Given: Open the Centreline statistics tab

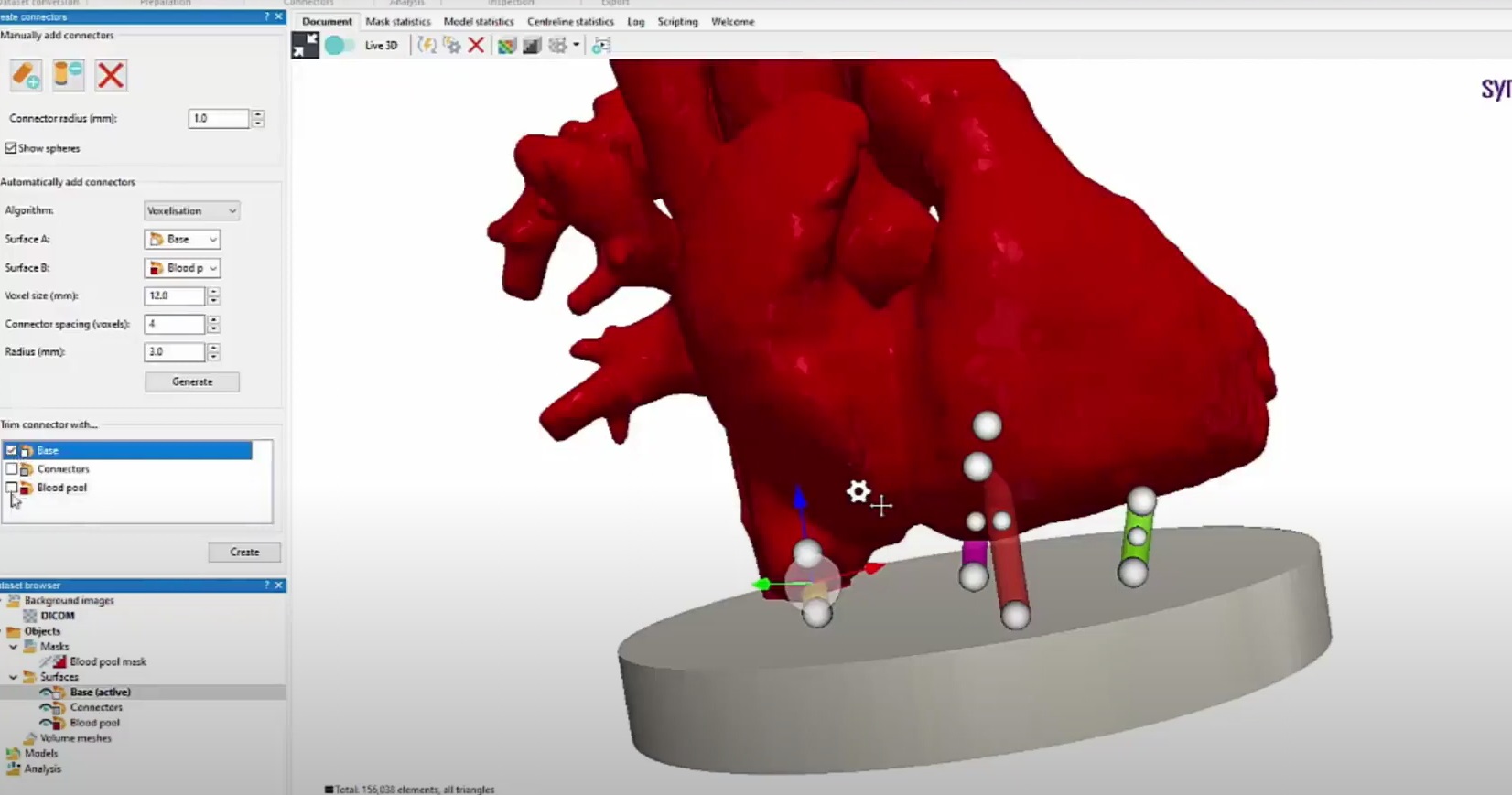Looking at the screenshot, I should pyautogui.click(x=569, y=21).
